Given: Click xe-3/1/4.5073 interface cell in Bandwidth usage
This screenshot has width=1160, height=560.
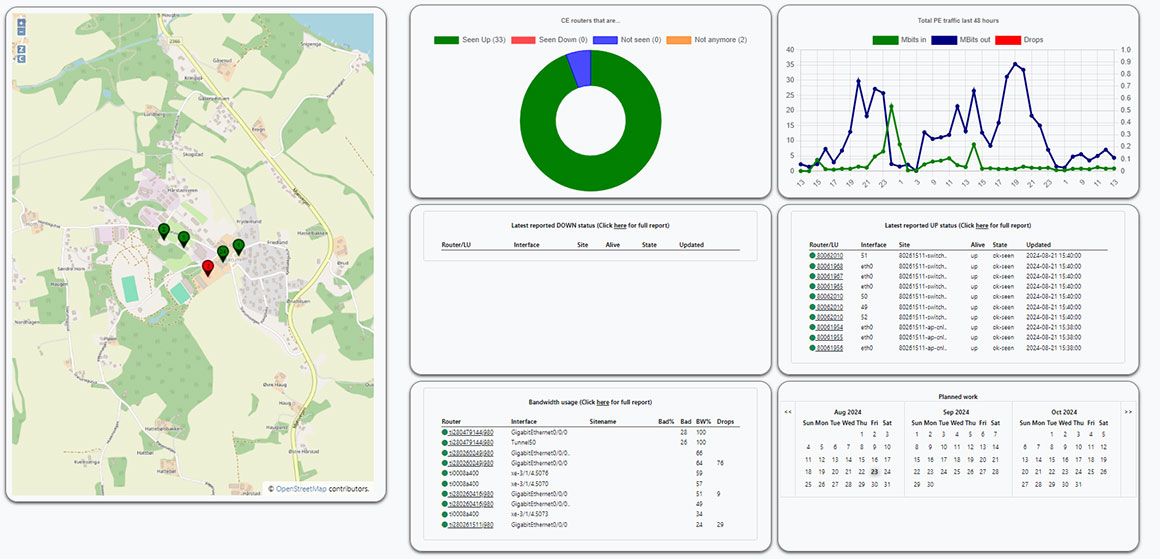Looking at the screenshot, I should point(530,514).
